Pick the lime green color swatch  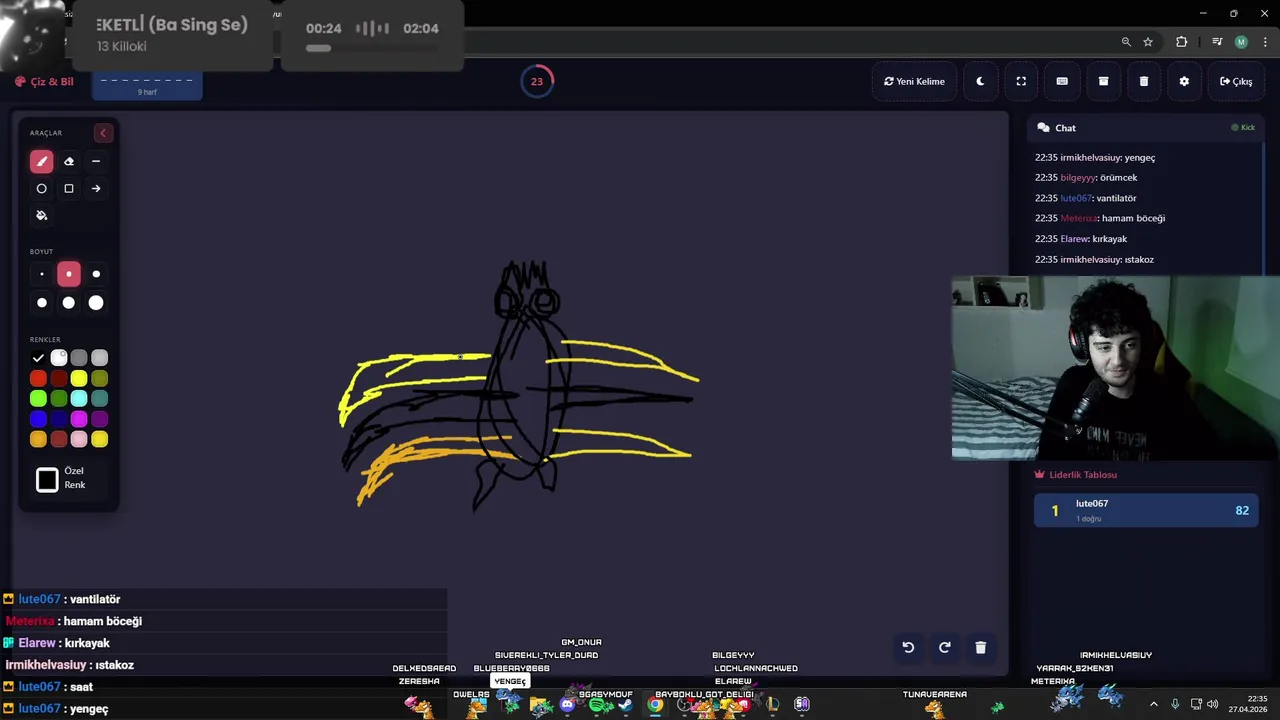click(38, 399)
